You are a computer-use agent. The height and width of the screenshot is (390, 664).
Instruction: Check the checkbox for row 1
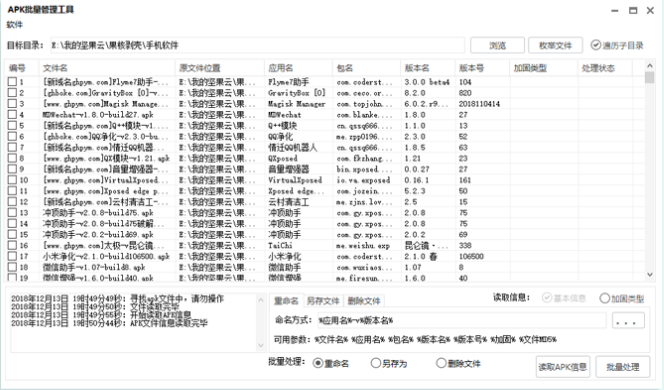pos(12,82)
